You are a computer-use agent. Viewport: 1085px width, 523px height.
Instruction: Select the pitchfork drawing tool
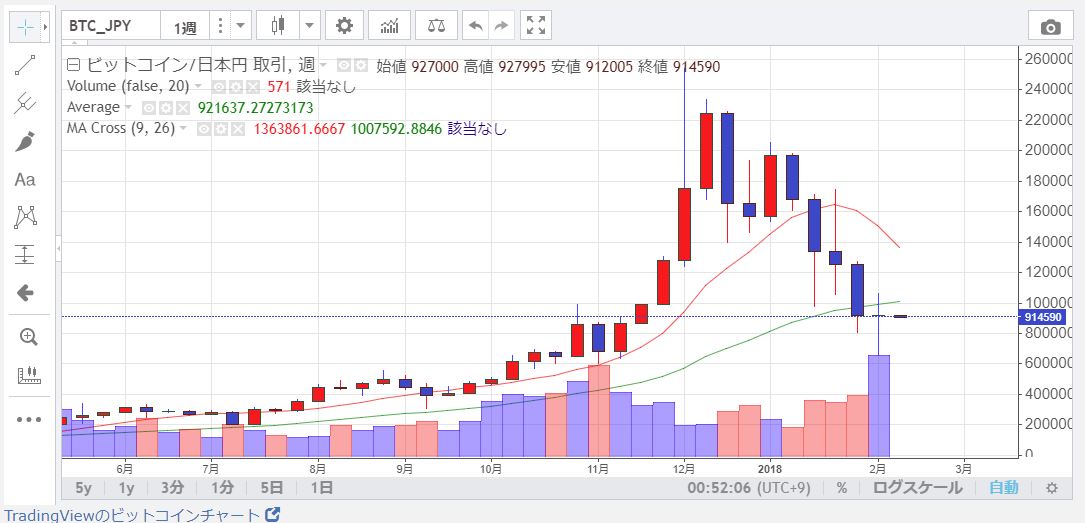click(x=26, y=102)
